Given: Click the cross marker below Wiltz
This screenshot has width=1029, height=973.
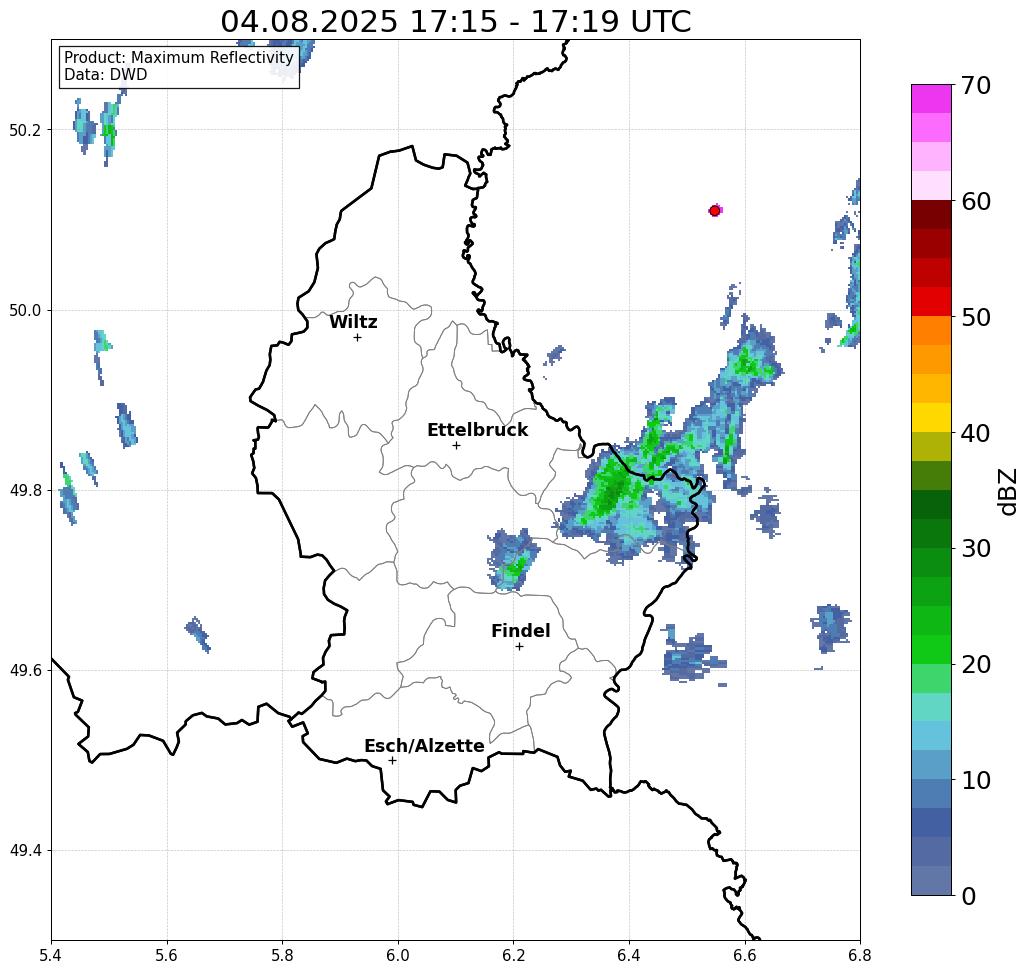Looking at the screenshot, I should point(357,337).
